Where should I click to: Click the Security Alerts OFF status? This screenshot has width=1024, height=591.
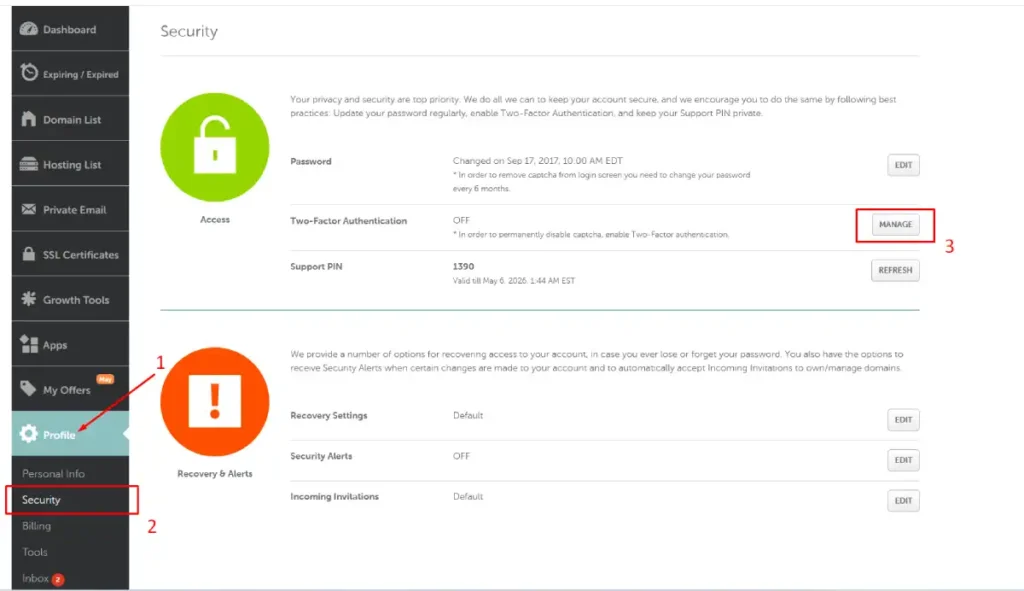pos(461,456)
